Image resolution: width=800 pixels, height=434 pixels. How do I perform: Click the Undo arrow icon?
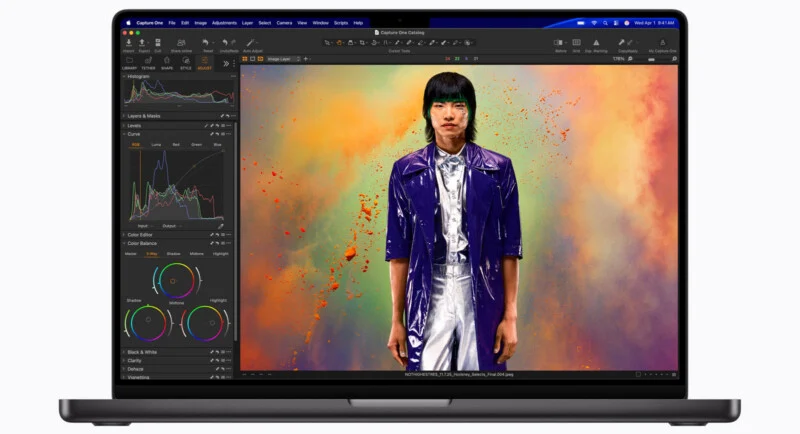click(225, 43)
